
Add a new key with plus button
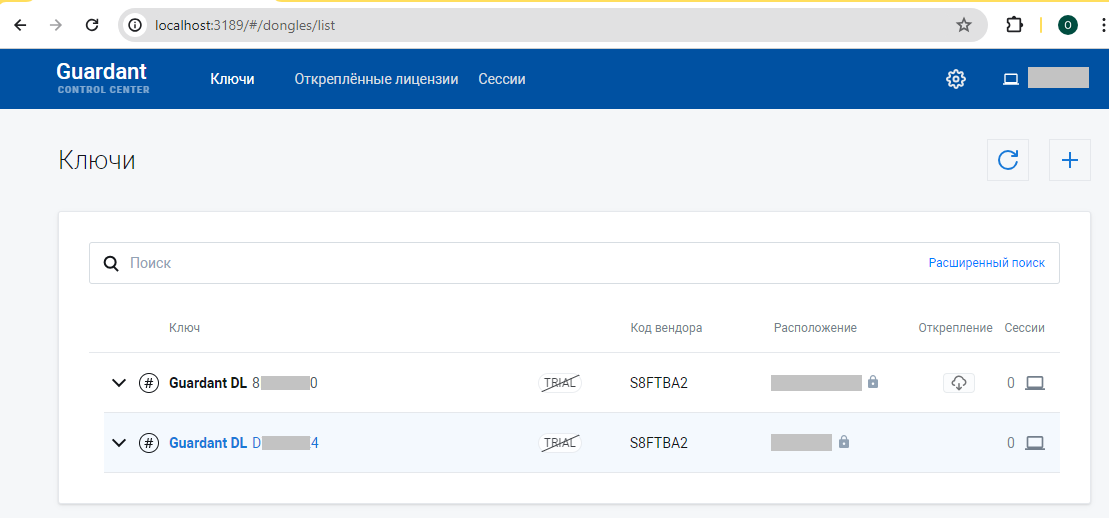(1070, 161)
